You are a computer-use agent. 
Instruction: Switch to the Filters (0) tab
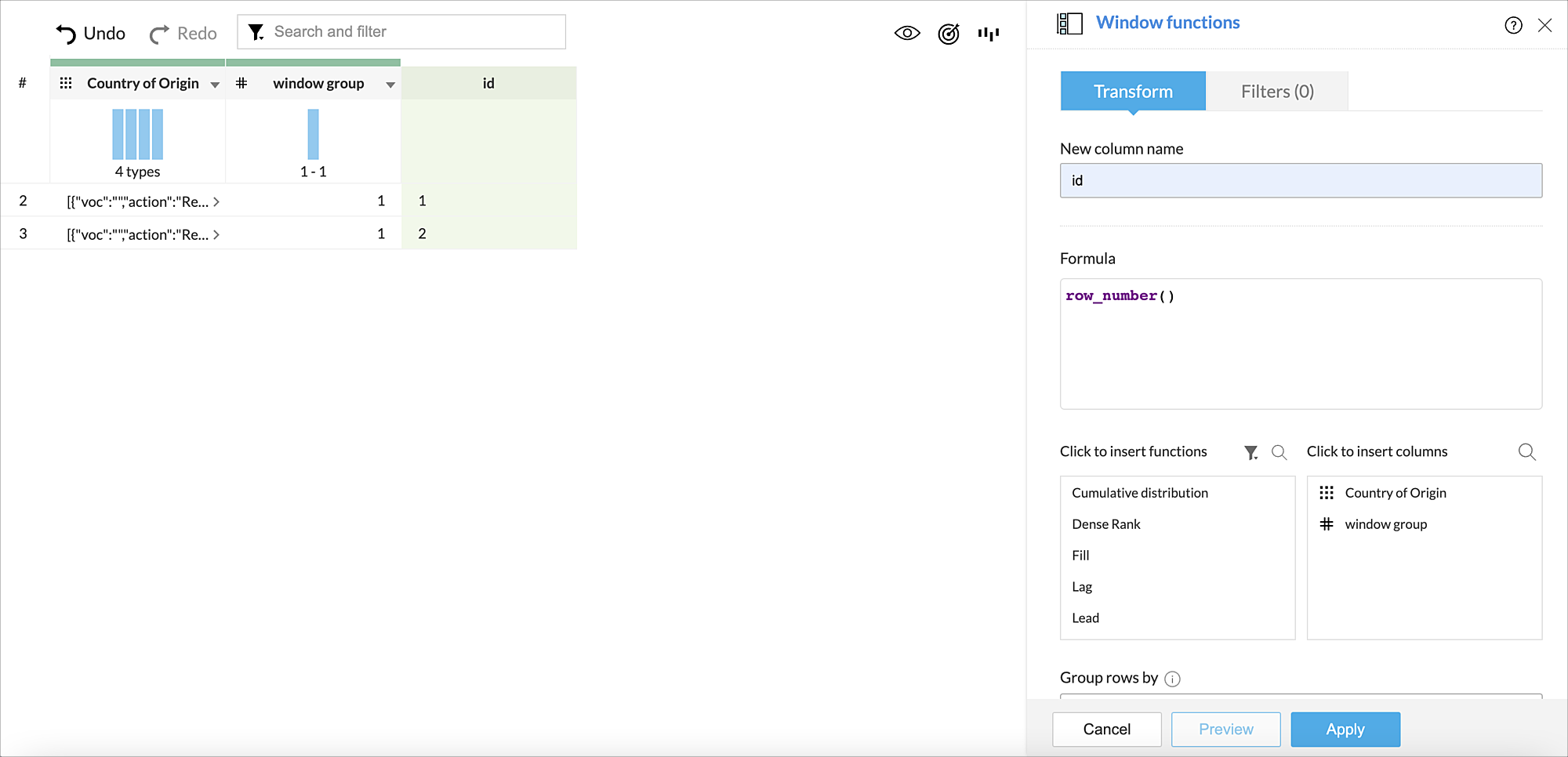(x=1276, y=91)
